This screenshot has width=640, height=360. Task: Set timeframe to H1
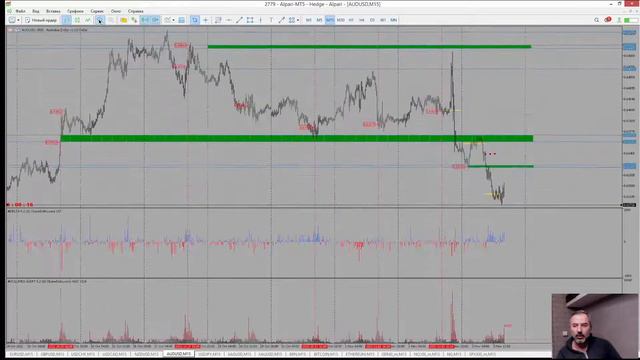coord(351,20)
